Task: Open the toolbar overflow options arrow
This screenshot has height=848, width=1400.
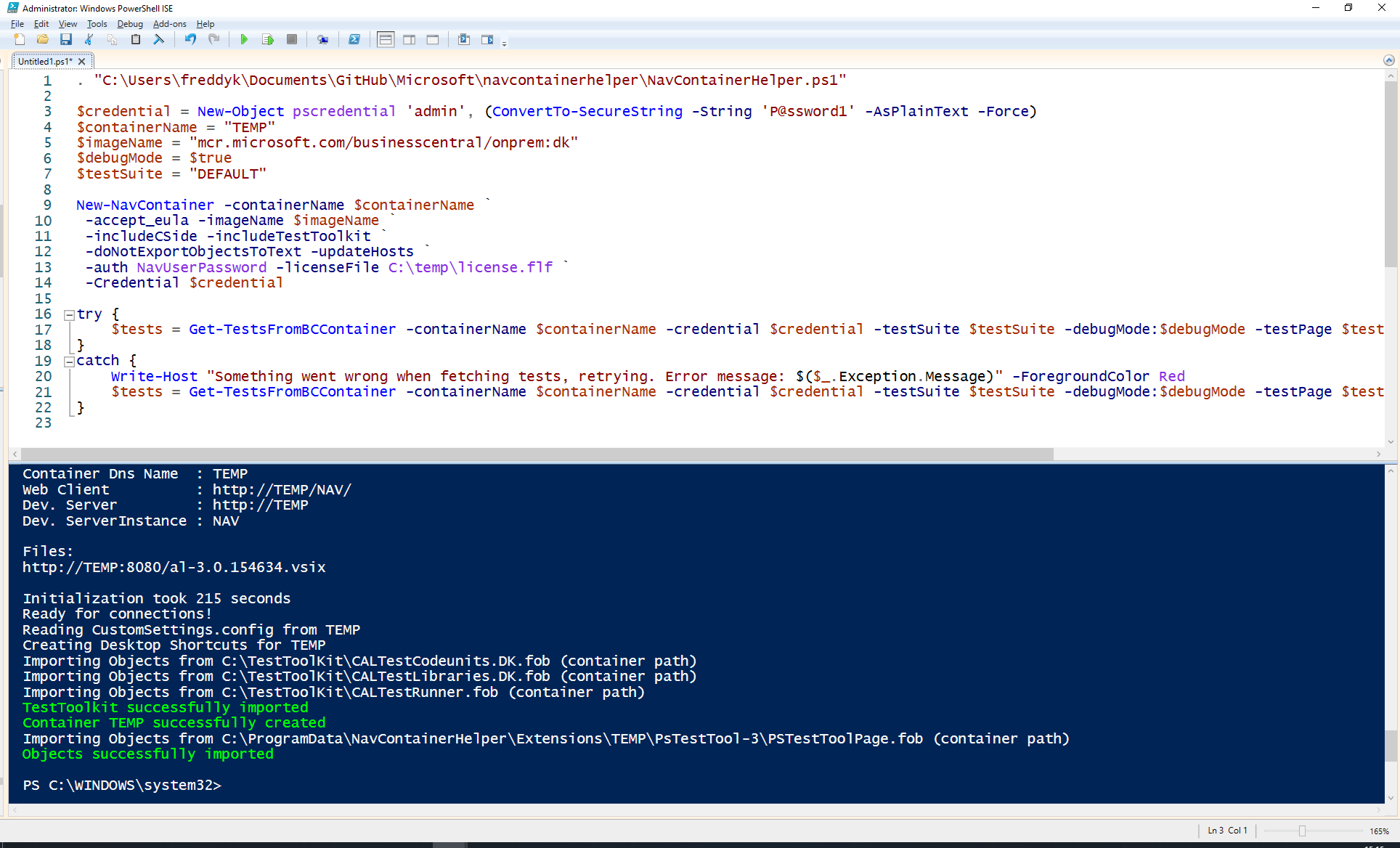Action: 504,43
